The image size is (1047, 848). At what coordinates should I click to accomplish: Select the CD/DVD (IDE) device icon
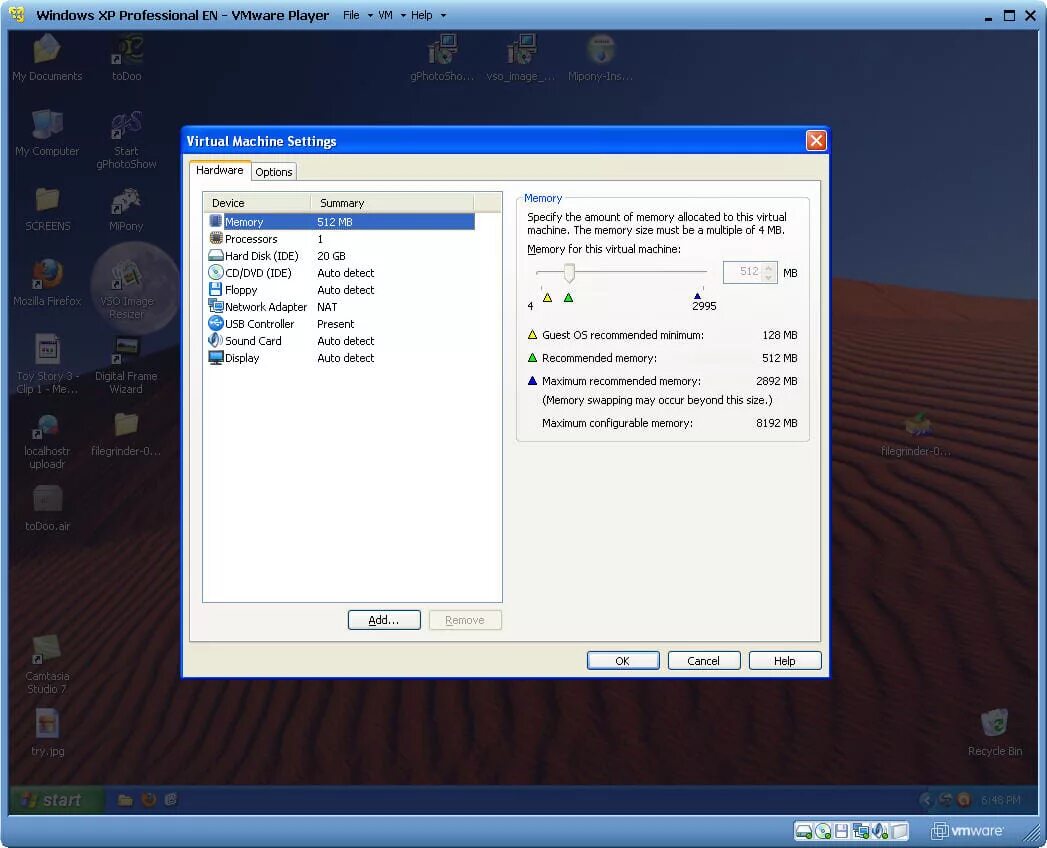pyautogui.click(x=215, y=273)
